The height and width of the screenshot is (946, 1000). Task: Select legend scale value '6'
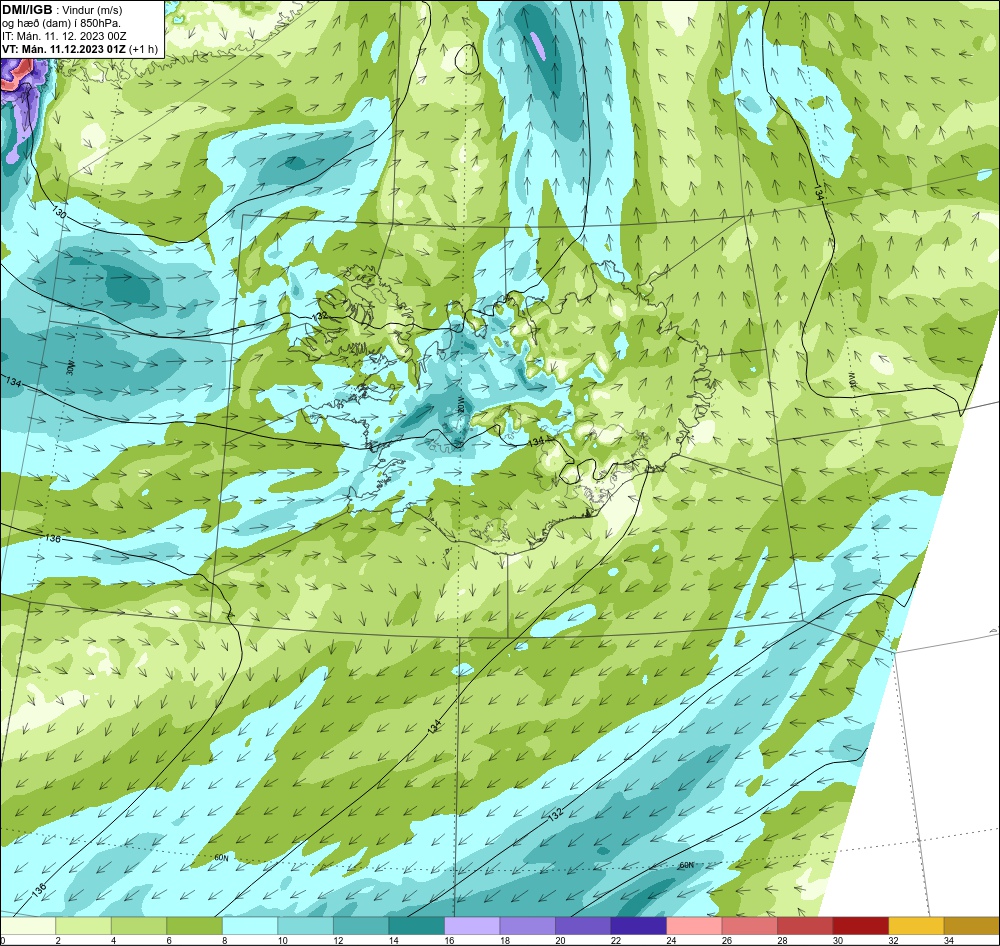(x=169, y=940)
